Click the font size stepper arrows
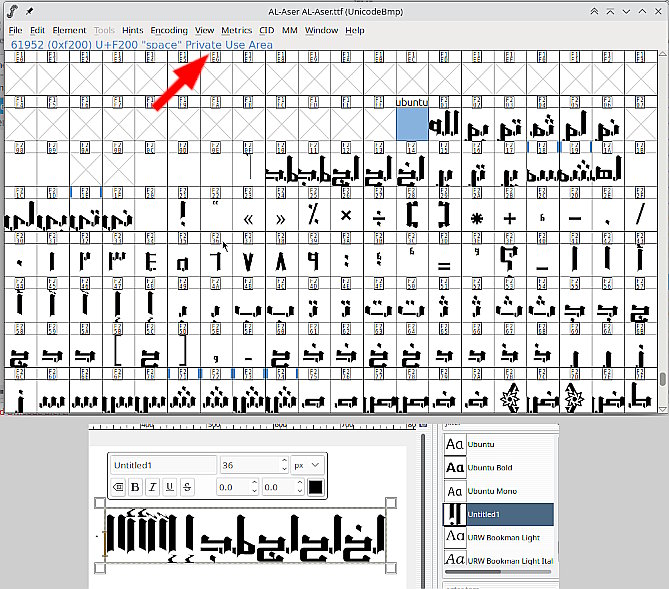Image resolution: width=669 pixels, height=589 pixels. (282, 465)
